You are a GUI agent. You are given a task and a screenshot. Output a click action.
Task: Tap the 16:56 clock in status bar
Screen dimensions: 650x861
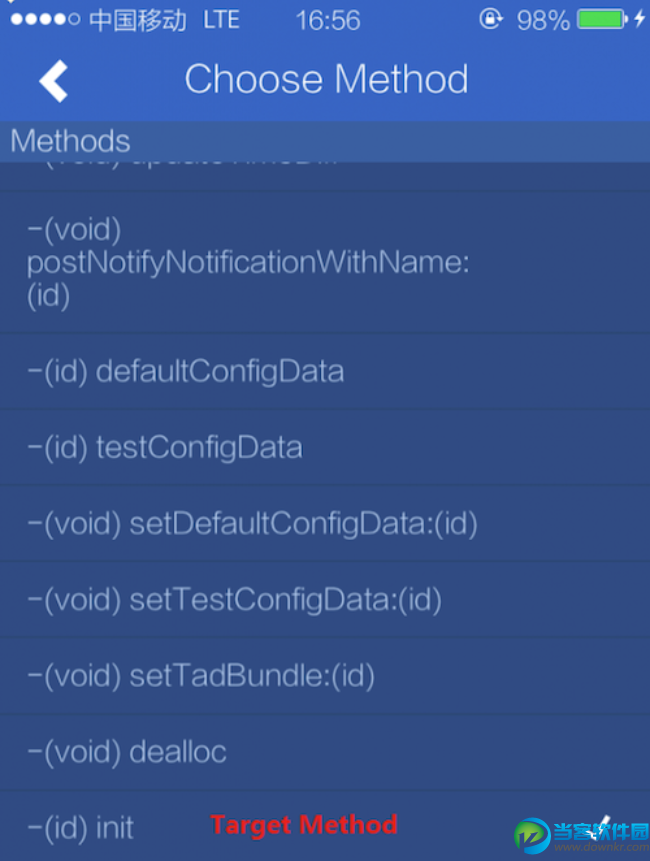click(328, 20)
